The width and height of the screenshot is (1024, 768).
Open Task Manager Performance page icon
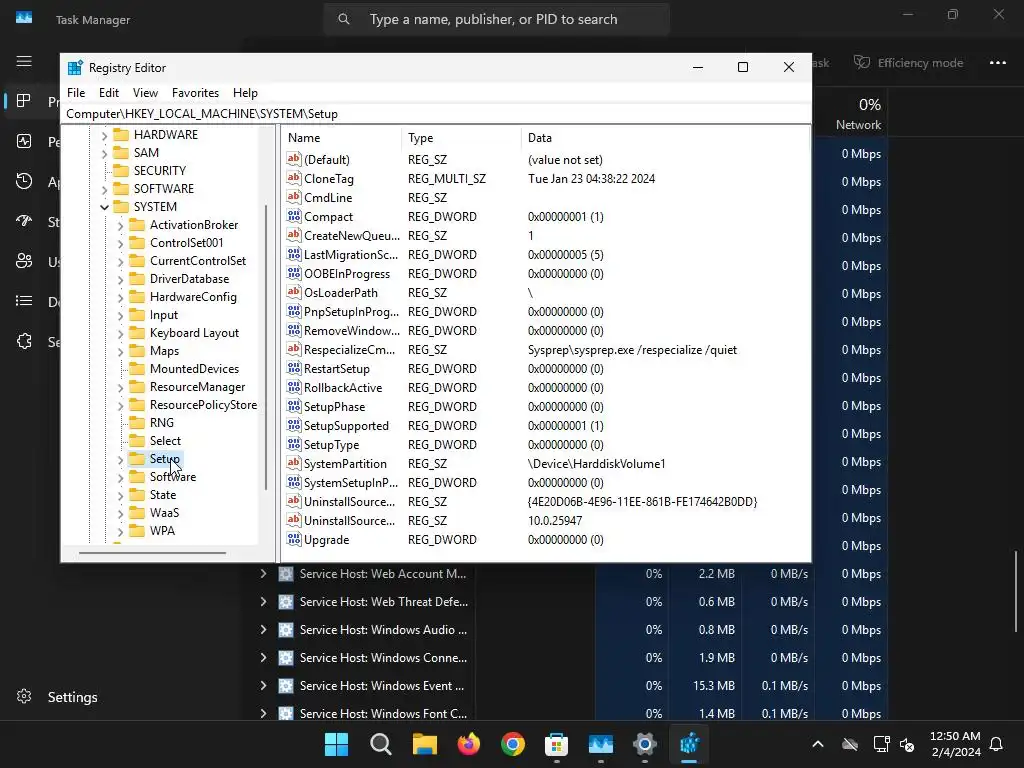point(24,141)
